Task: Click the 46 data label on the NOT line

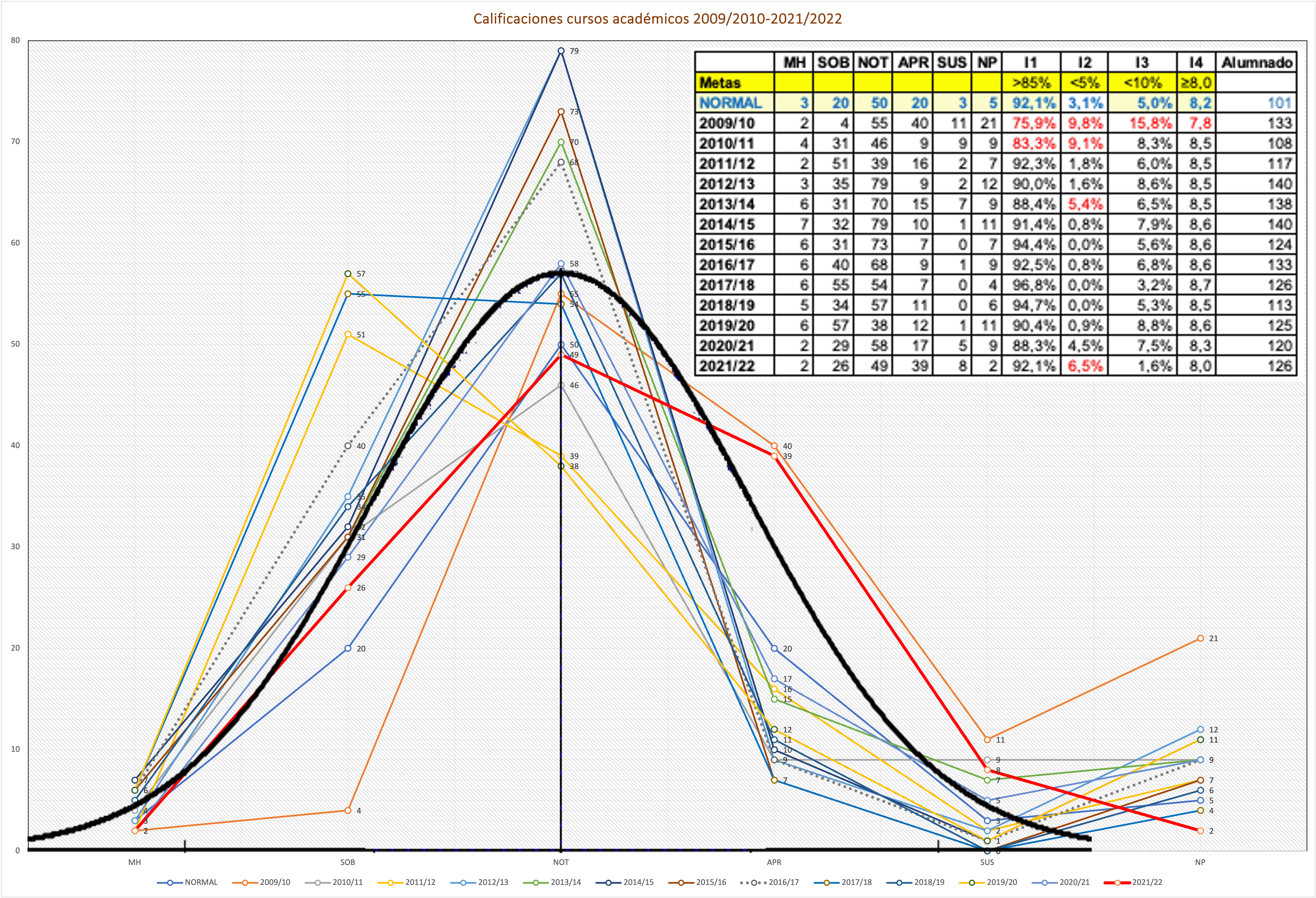Action: [x=574, y=385]
